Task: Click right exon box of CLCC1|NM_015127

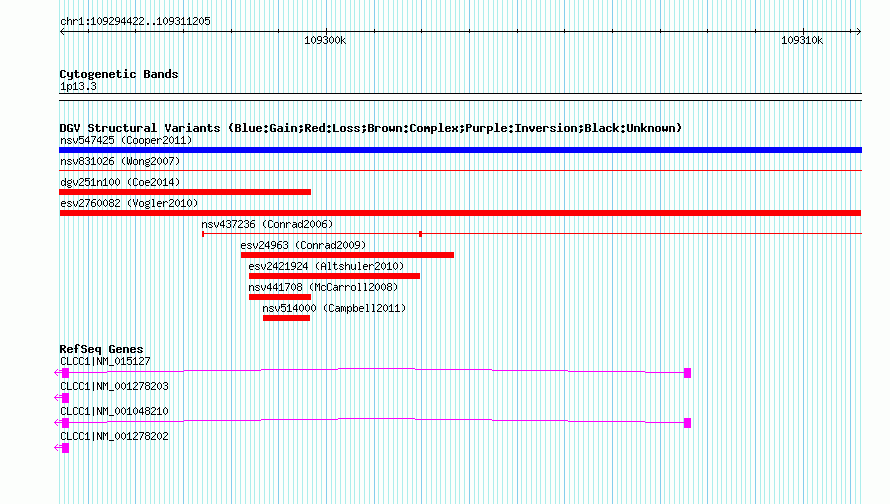Action: 687,373
